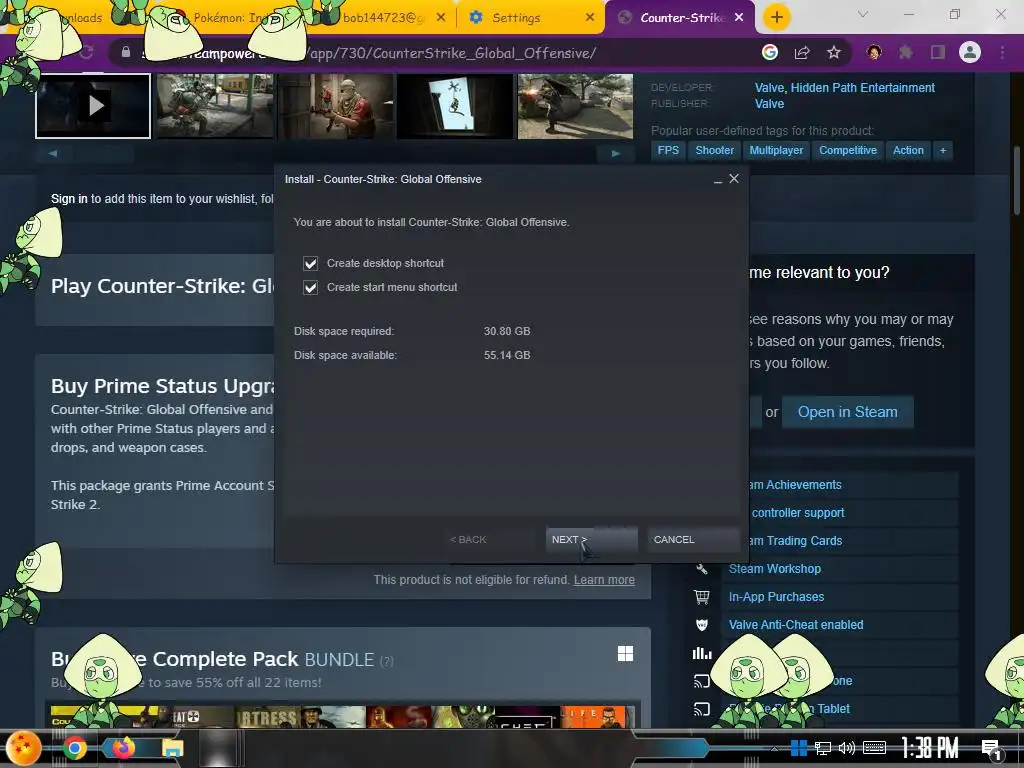The width and height of the screenshot is (1024, 768).
Task: Open the second screenshot thumbnail of soldiers
Action: tap(215, 106)
